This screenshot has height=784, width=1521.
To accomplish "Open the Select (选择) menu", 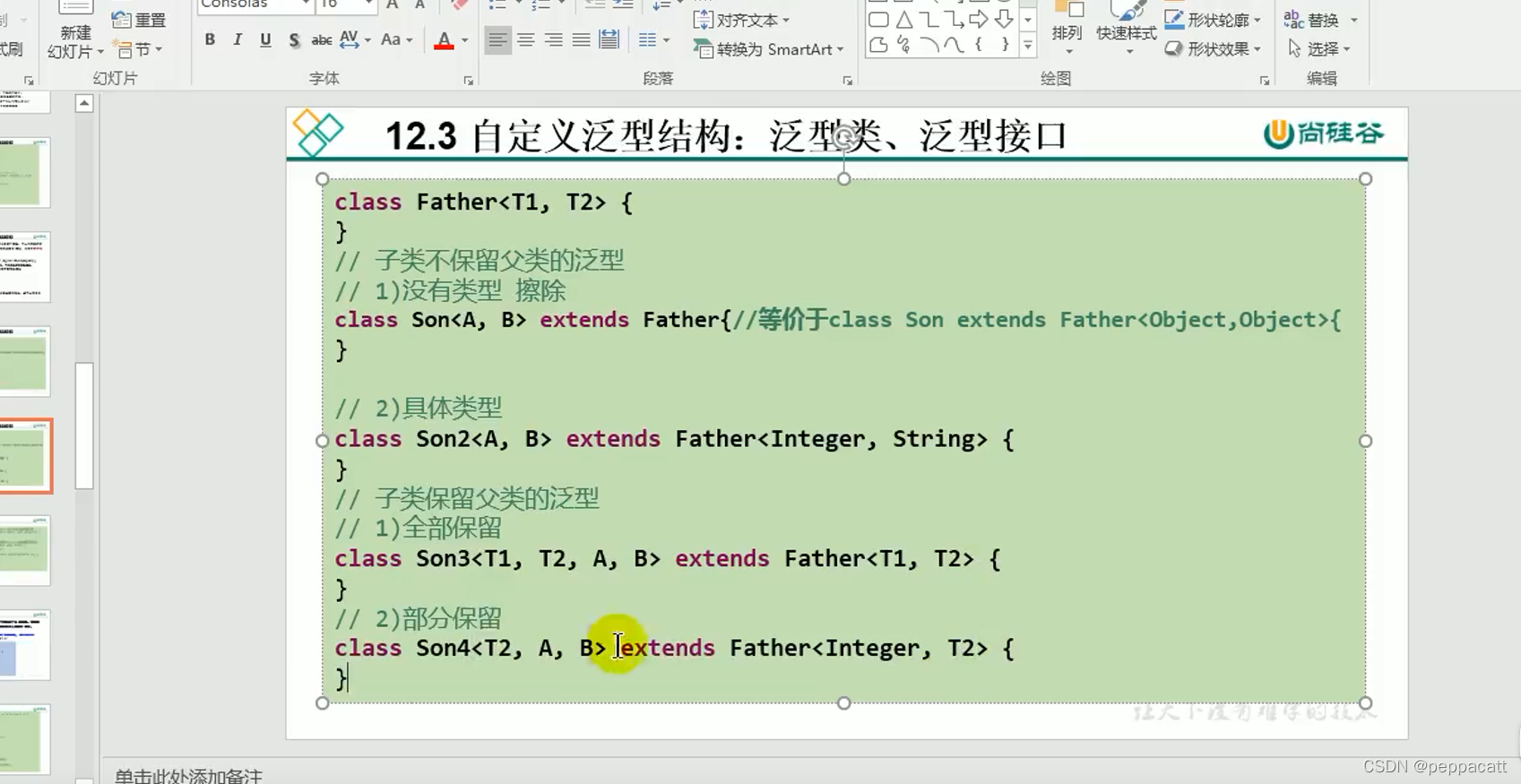I will 1318,48.
